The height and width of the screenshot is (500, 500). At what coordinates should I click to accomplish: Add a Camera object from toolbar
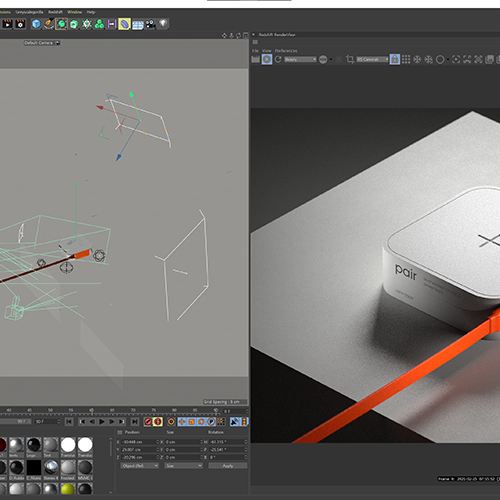tap(150, 24)
